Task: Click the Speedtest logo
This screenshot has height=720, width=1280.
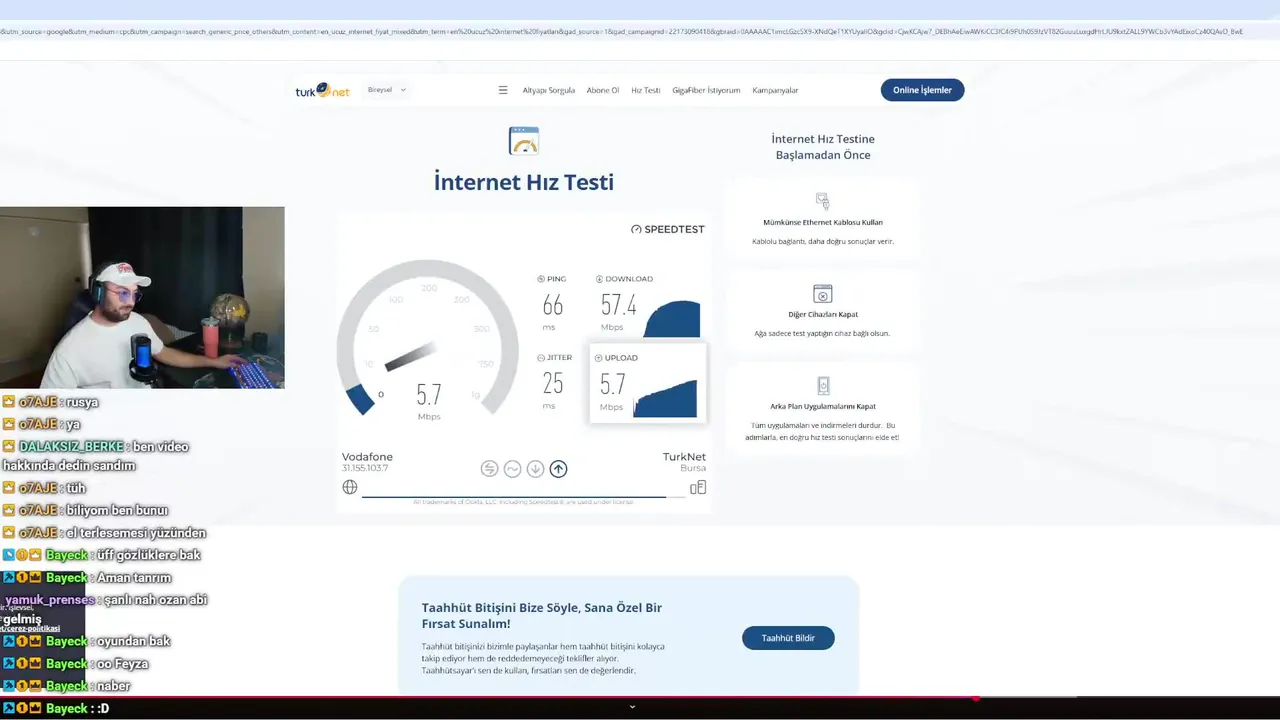Action: 667,229
